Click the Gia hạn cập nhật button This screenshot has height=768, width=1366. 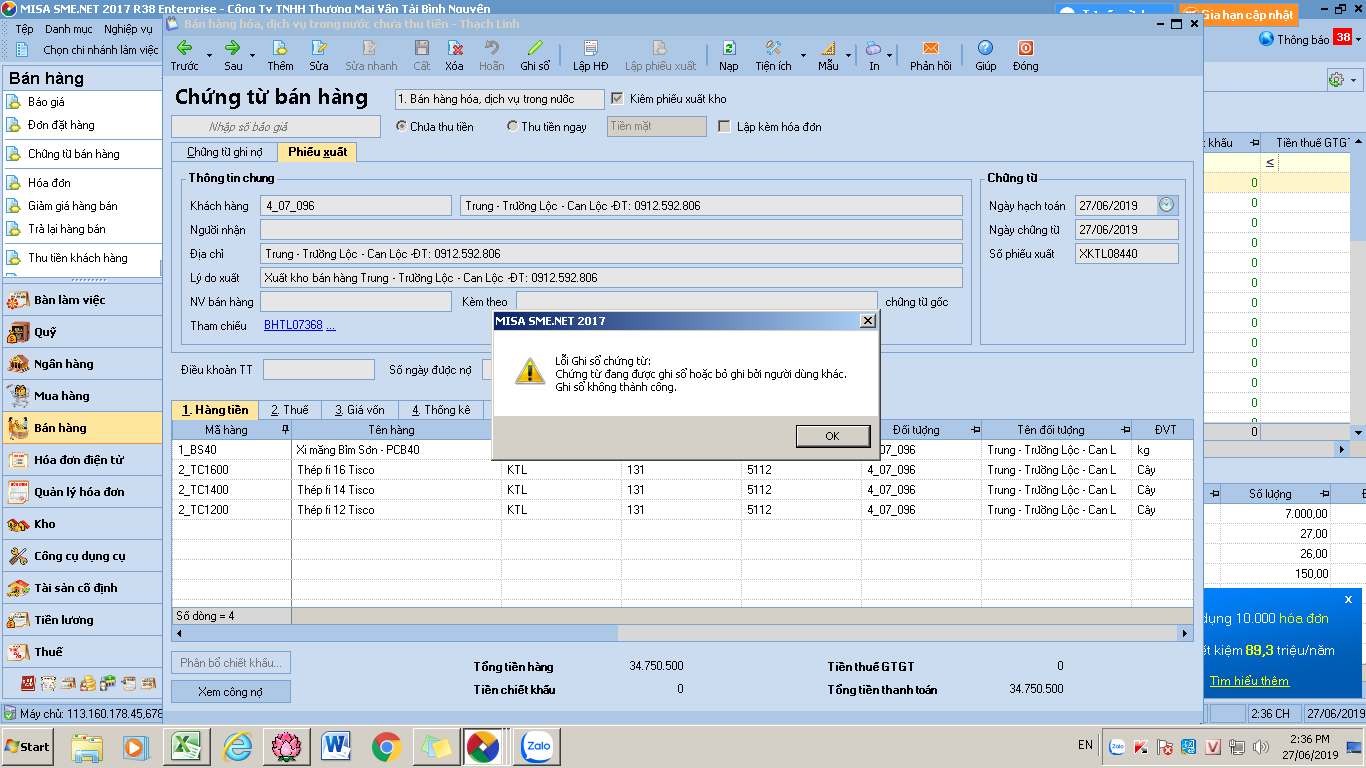click(x=1241, y=15)
